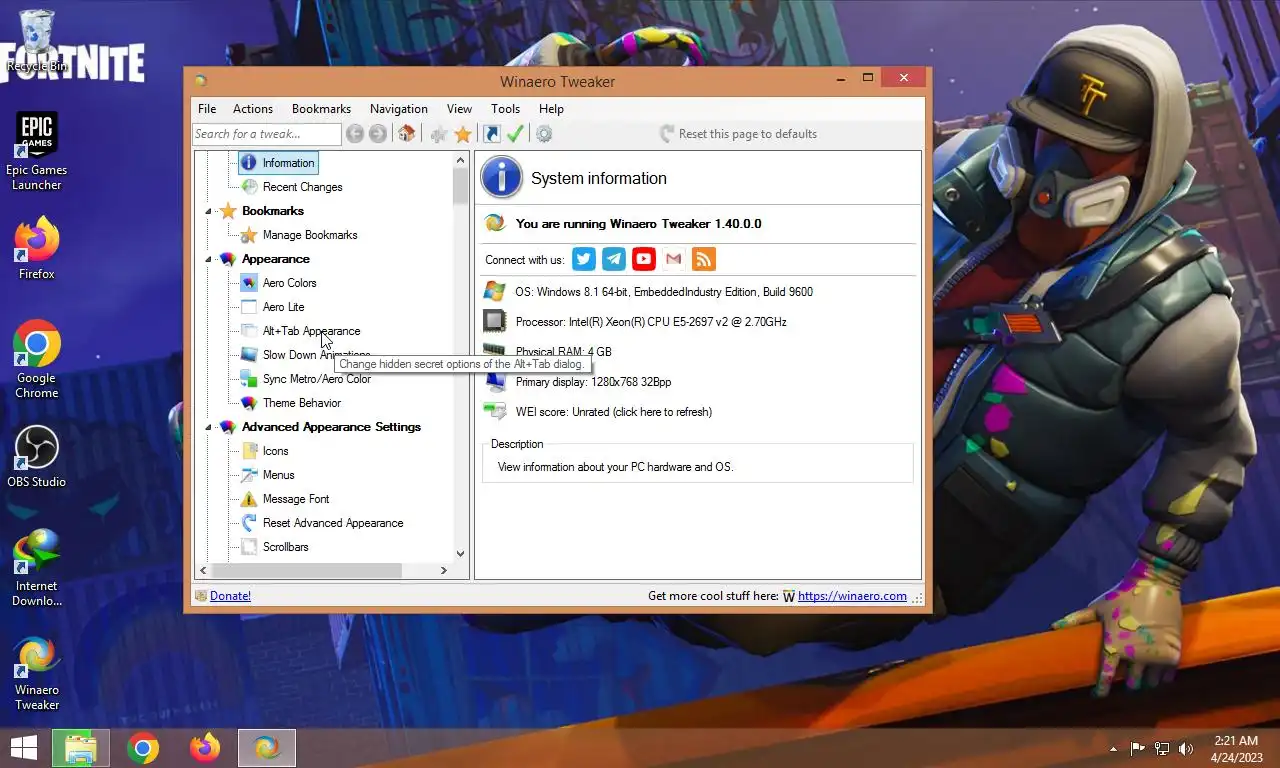Launch Firefox from taskbar

pos(205,747)
